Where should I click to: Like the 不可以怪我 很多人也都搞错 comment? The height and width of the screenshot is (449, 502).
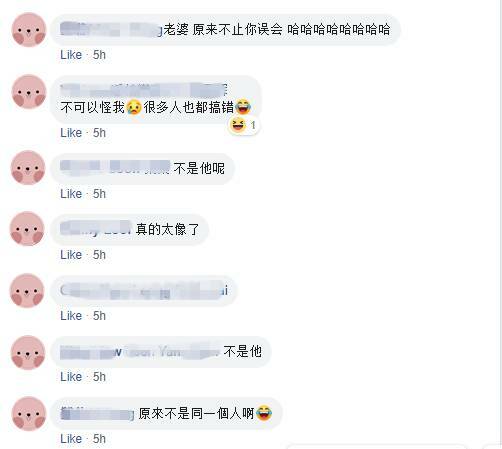coord(71,133)
